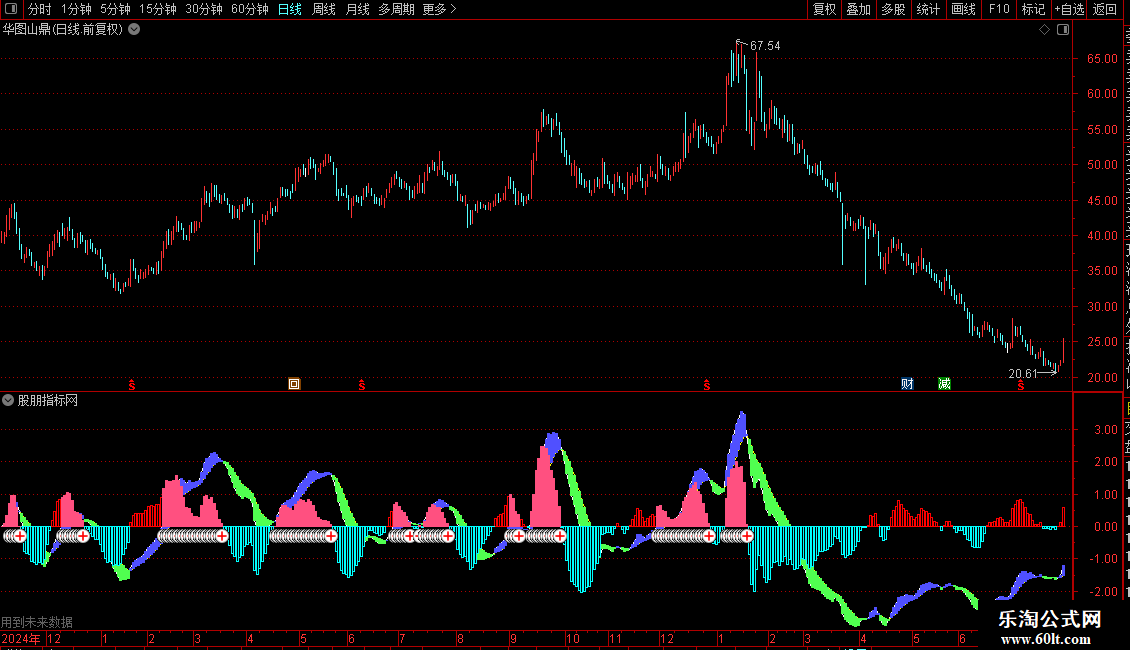Click the first red plus signal at chart start
This screenshot has height=650, width=1130.
click(19, 536)
